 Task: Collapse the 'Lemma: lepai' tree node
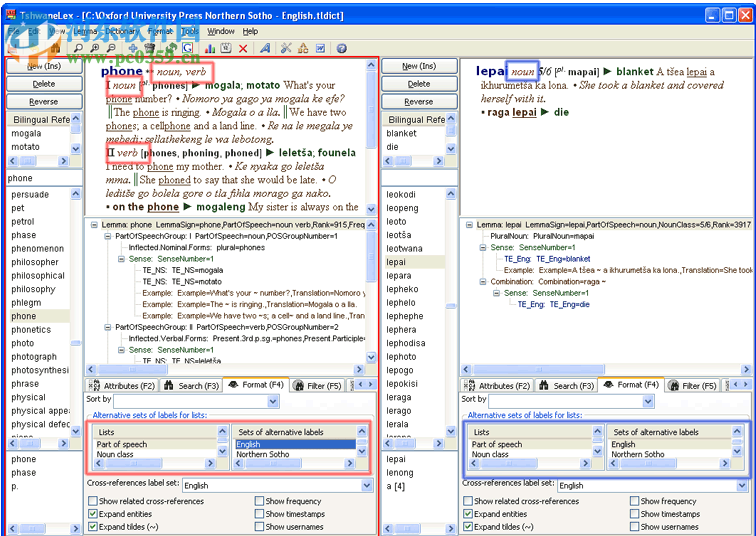pos(469,225)
